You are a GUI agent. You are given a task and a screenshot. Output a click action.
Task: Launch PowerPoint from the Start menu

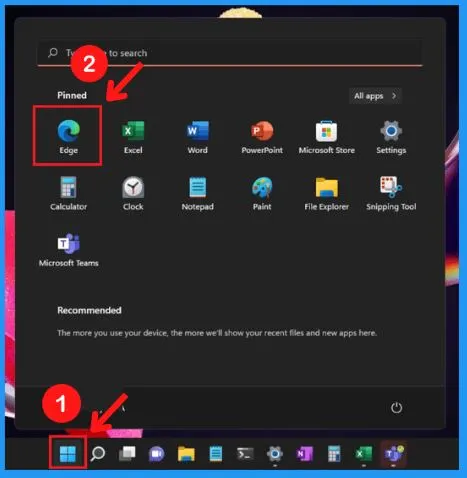tap(262, 136)
